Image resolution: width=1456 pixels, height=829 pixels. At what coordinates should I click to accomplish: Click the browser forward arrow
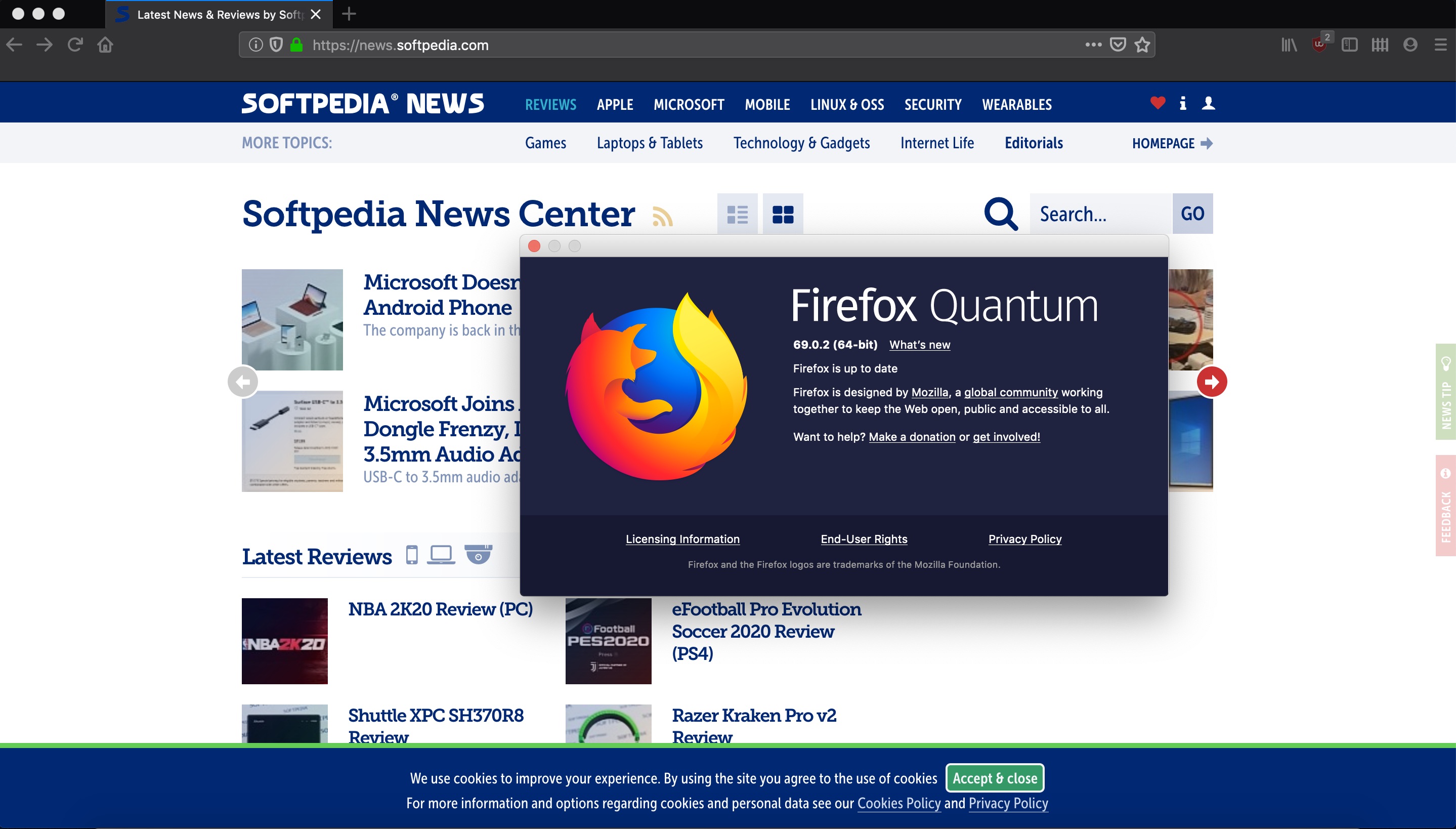pos(45,45)
